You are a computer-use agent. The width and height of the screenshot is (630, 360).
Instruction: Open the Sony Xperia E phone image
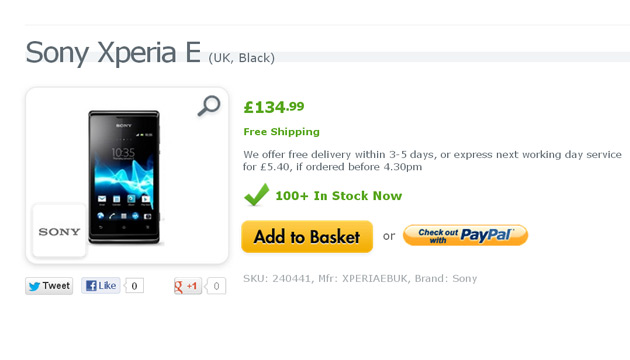124,177
